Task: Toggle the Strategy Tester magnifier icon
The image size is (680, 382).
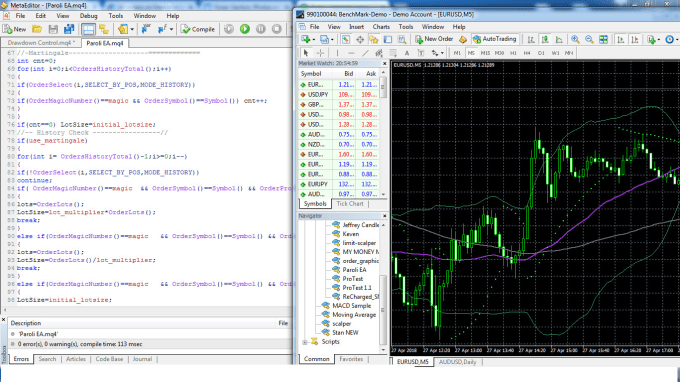Action: point(402,39)
